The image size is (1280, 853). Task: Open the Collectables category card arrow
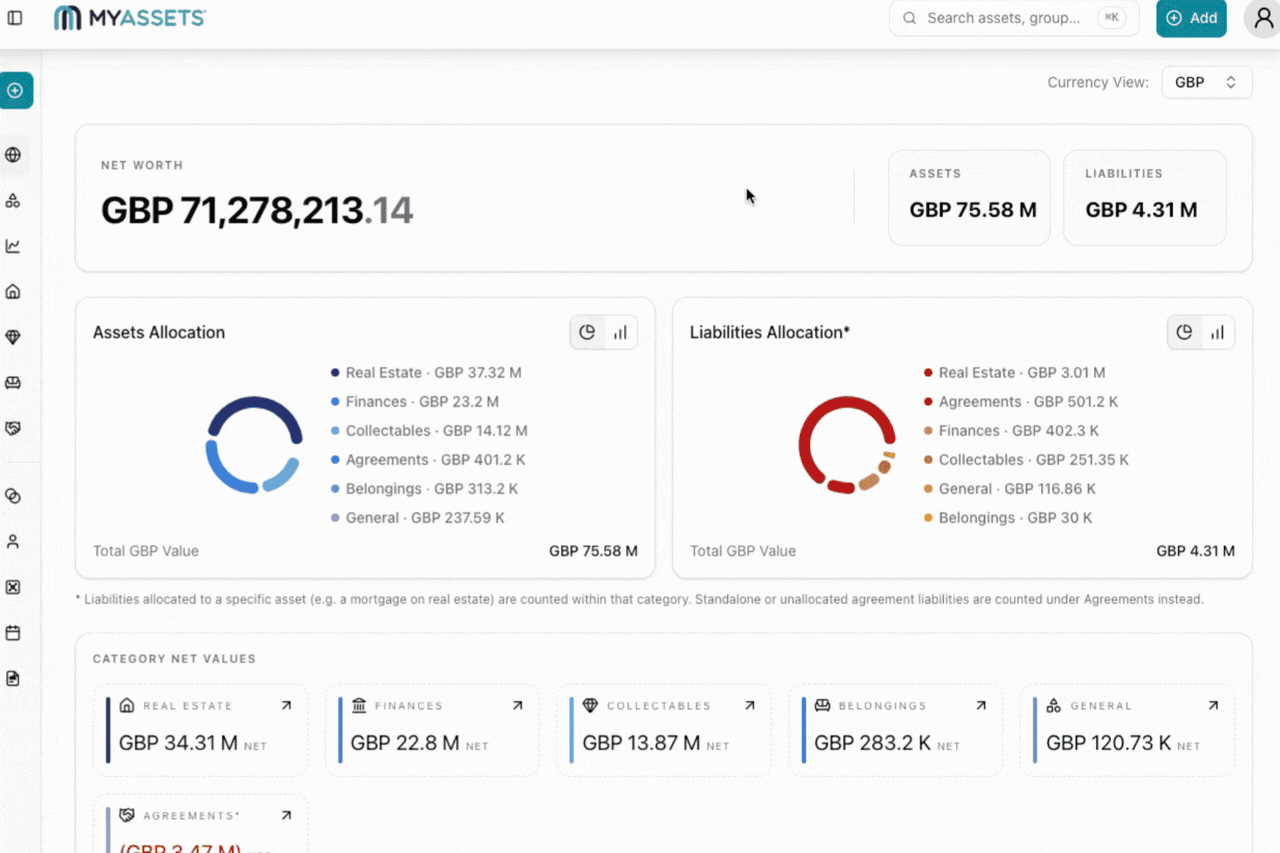(x=749, y=706)
